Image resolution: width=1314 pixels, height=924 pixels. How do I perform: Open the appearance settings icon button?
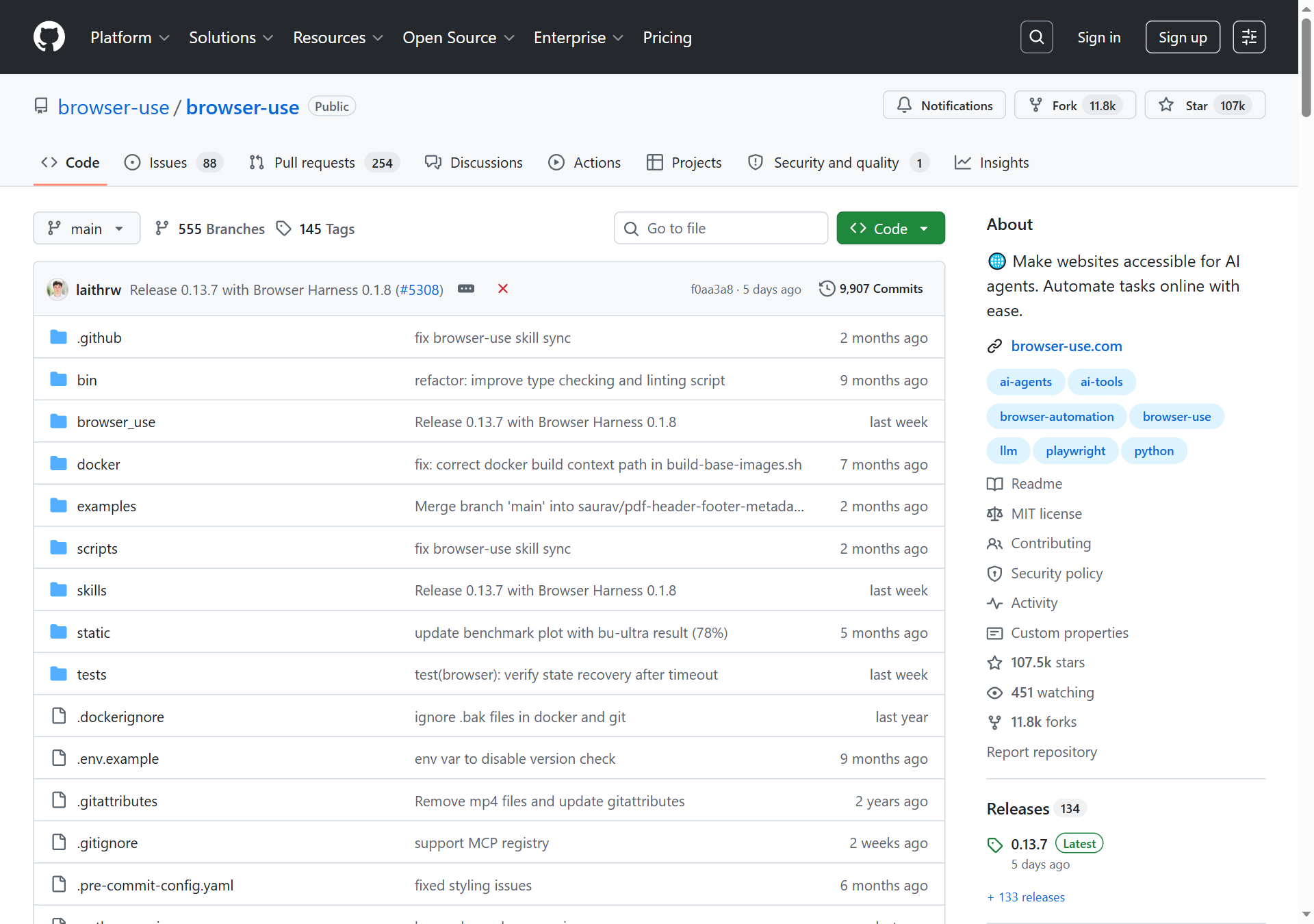point(1249,37)
